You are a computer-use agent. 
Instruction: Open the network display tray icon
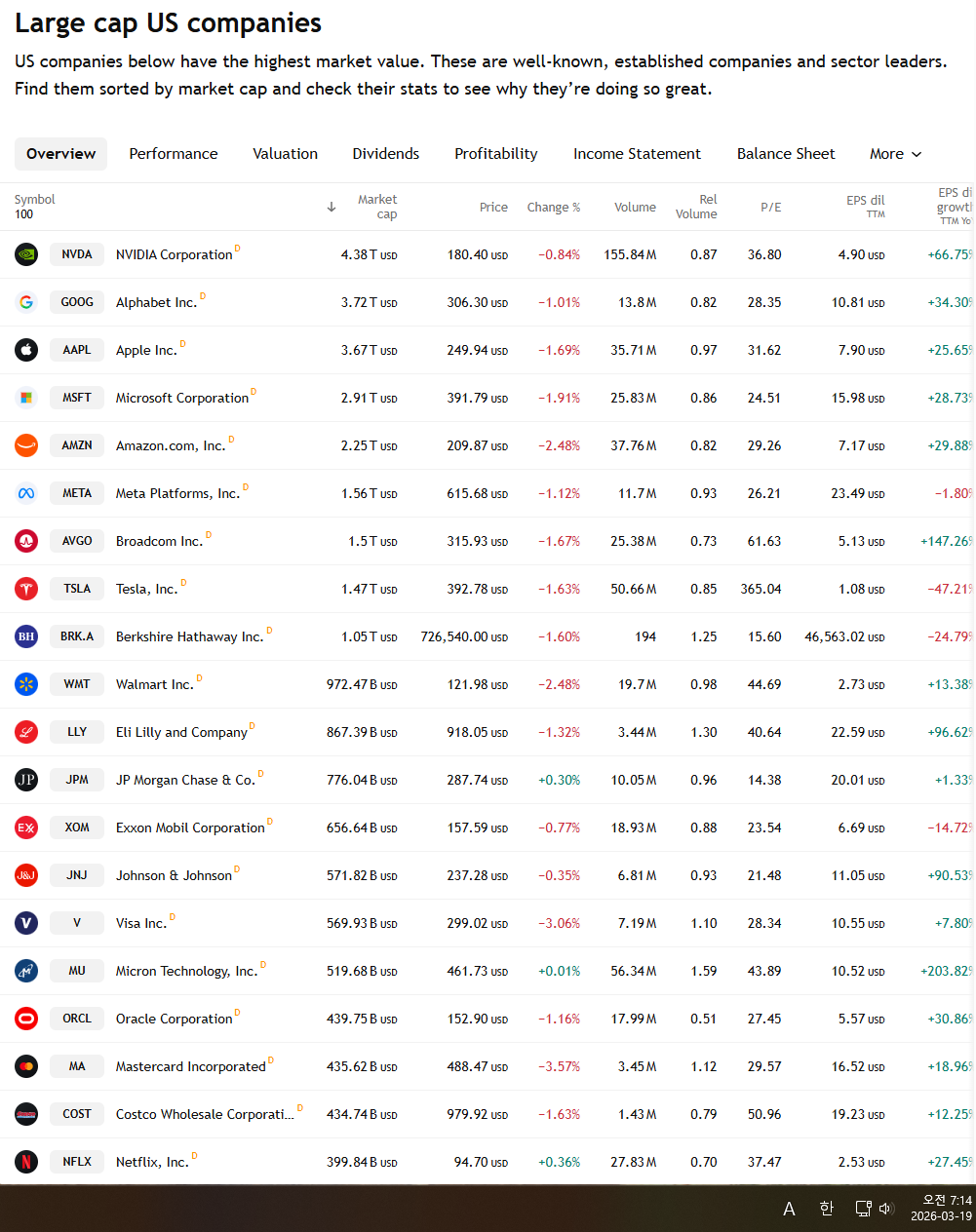(863, 1209)
